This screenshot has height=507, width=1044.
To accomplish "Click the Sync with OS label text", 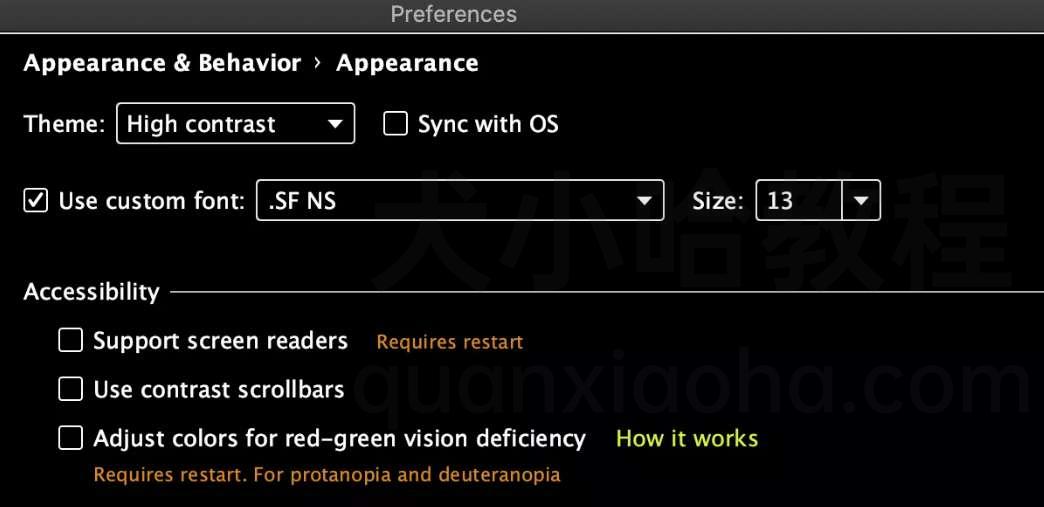I will [x=488, y=124].
